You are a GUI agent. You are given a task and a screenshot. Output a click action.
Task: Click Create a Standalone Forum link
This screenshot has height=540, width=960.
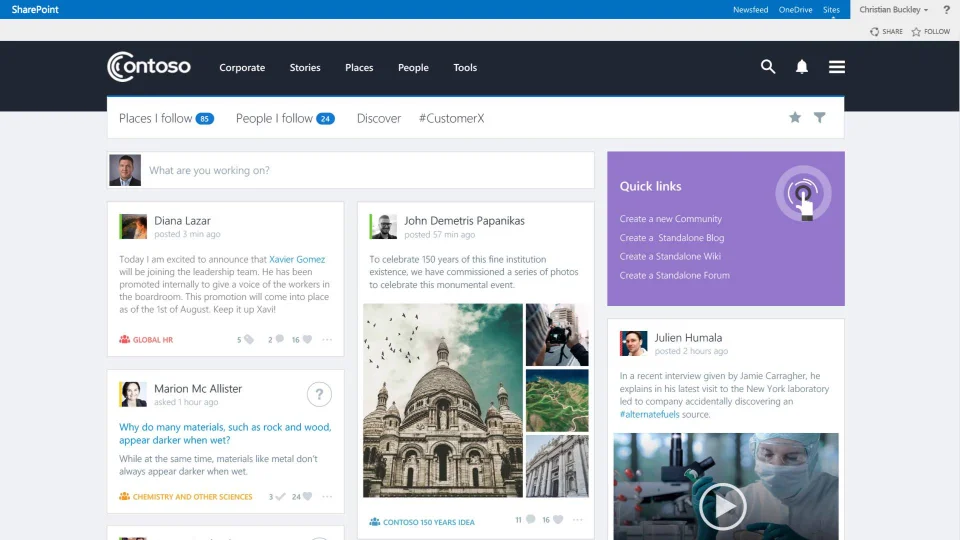pos(674,275)
